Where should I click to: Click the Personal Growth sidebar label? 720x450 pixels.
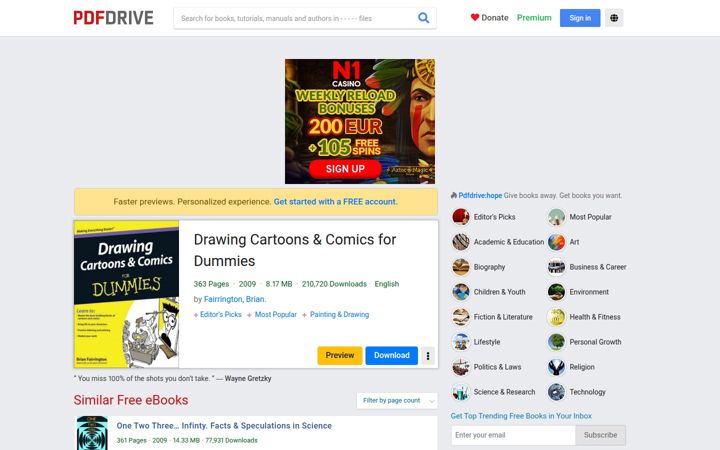[595, 342]
